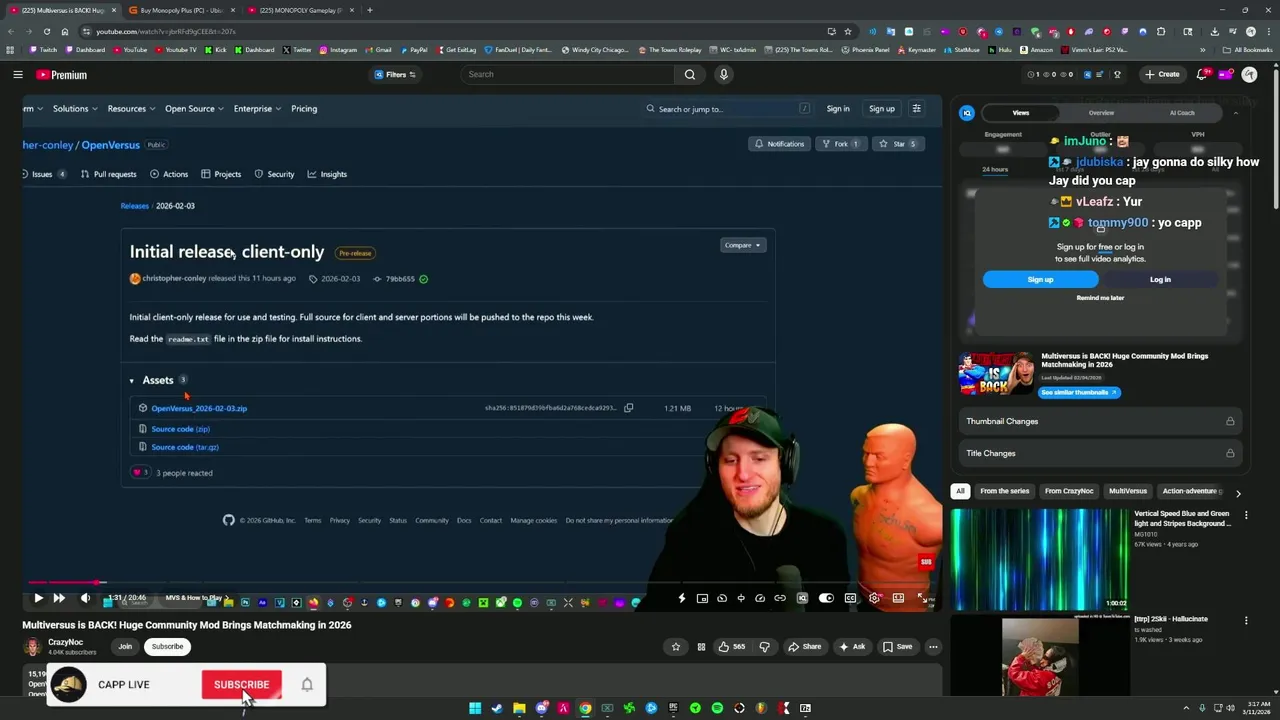This screenshot has height=720, width=1280.
Task: Start voice search with the microphone icon
Action: pos(724,74)
